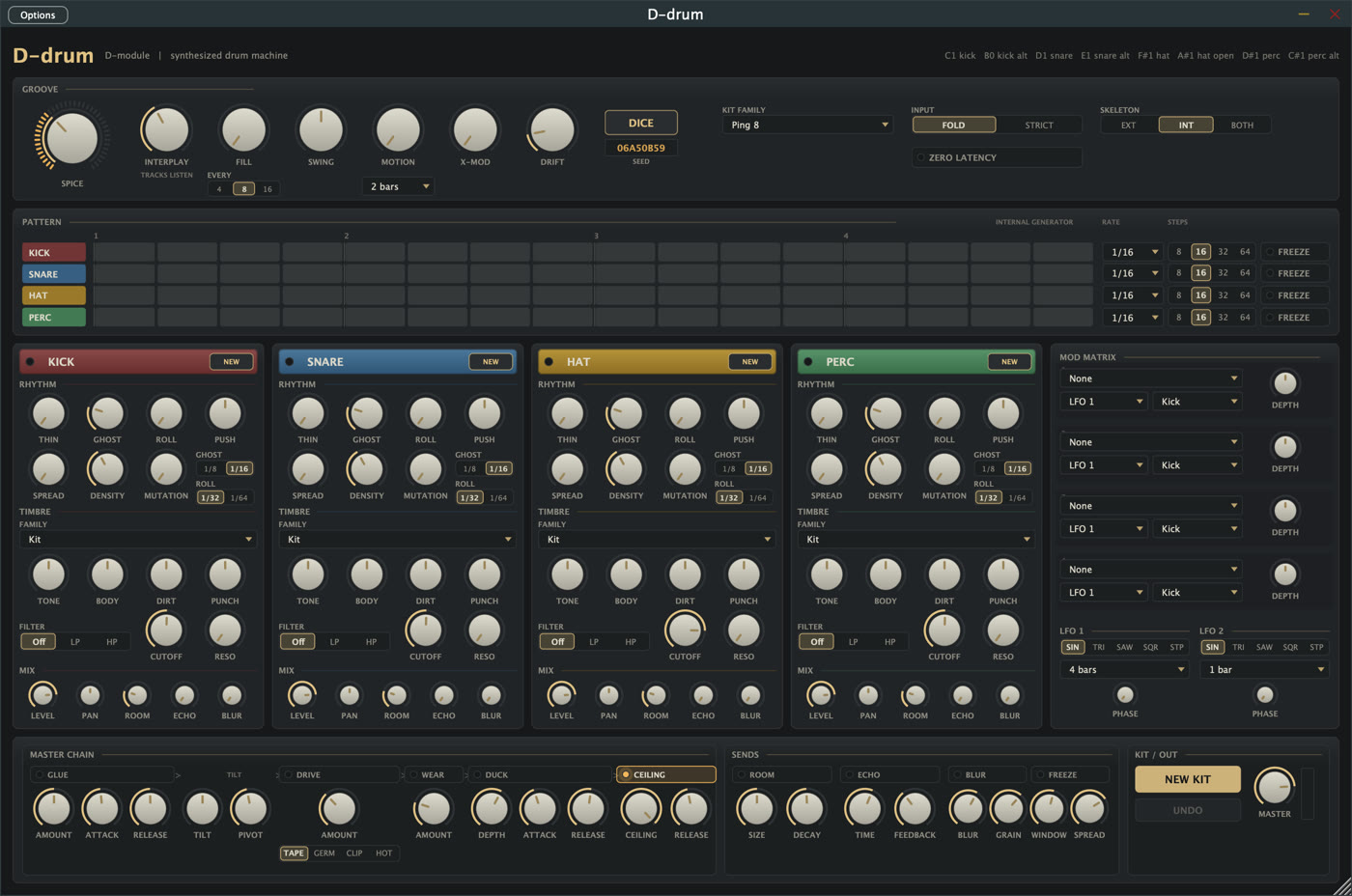Click the green PERC pattern label

54,318
